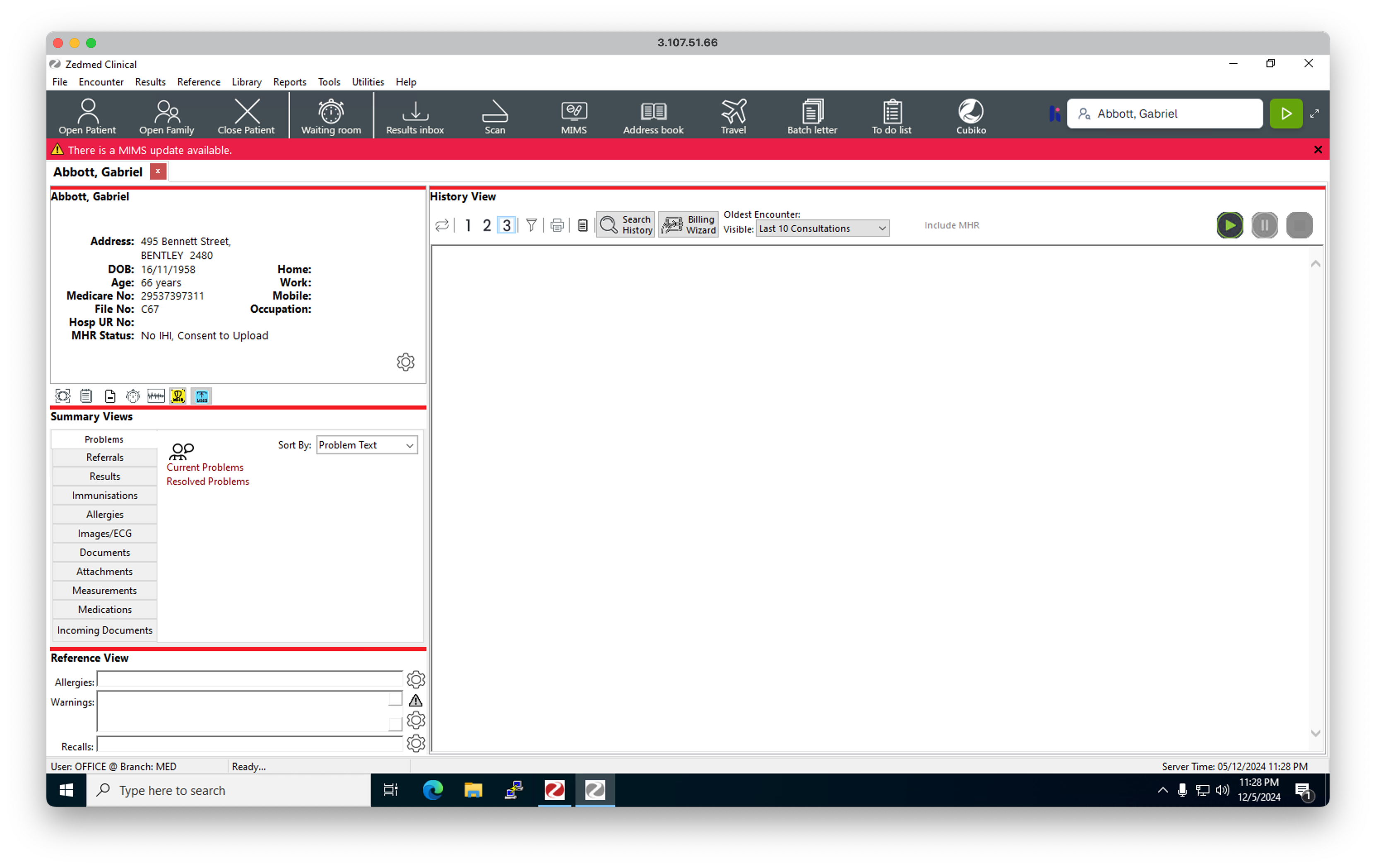Open the Open Patient toolbar button
This screenshot has width=1376, height=868.
pos(87,116)
